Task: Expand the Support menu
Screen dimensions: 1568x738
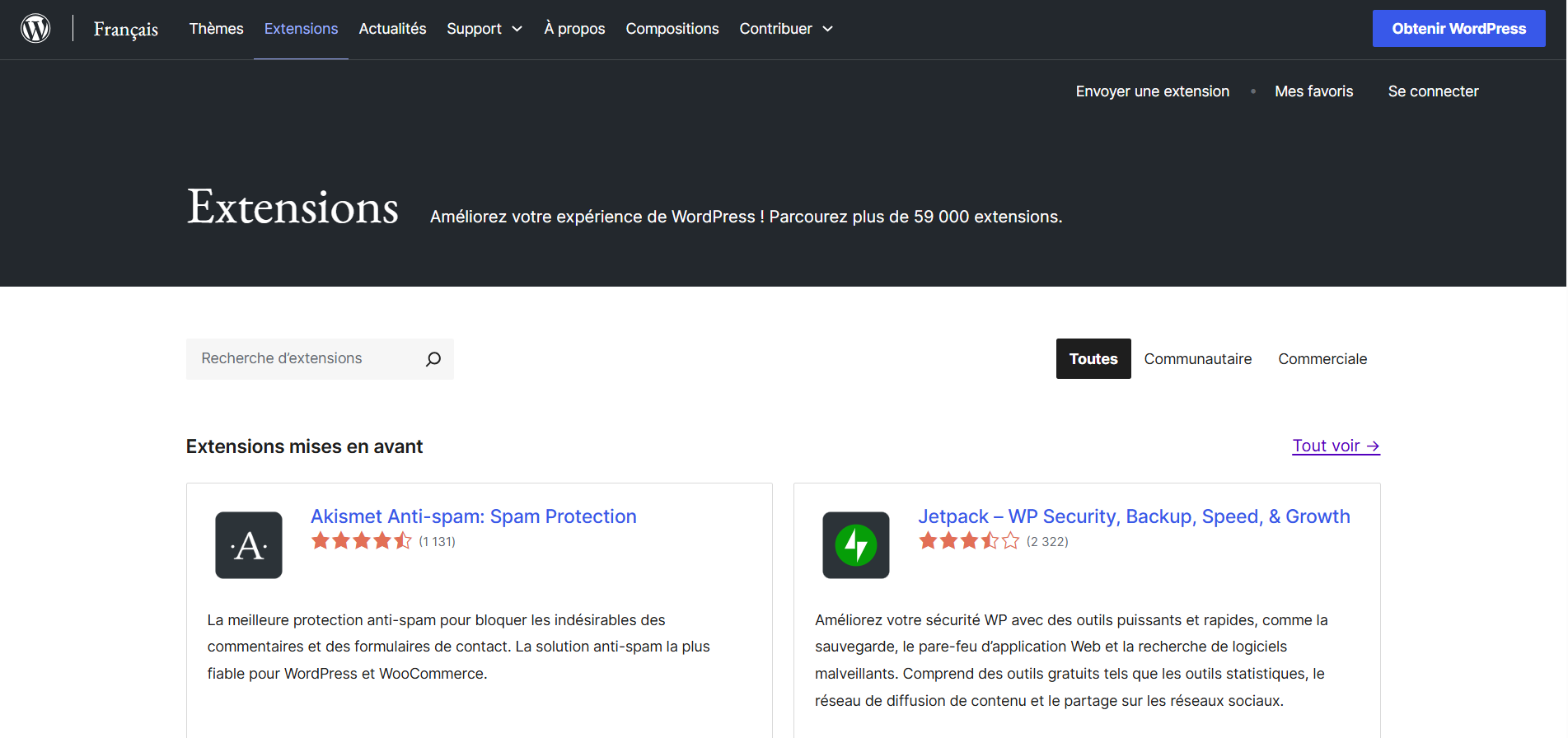Action: click(484, 29)
